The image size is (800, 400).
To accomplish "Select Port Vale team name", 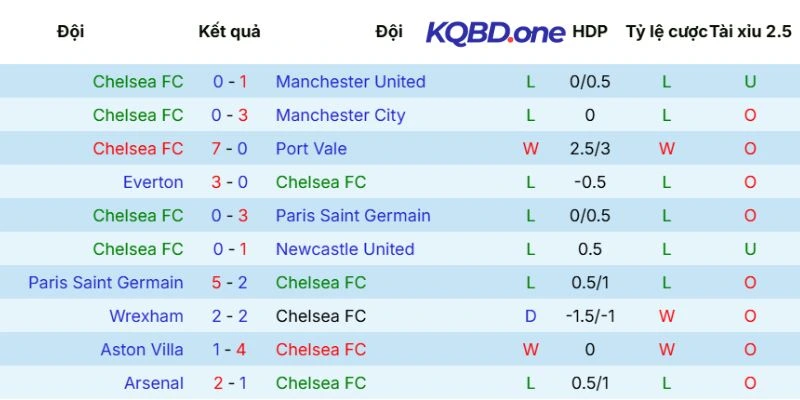I will [311, 149].
